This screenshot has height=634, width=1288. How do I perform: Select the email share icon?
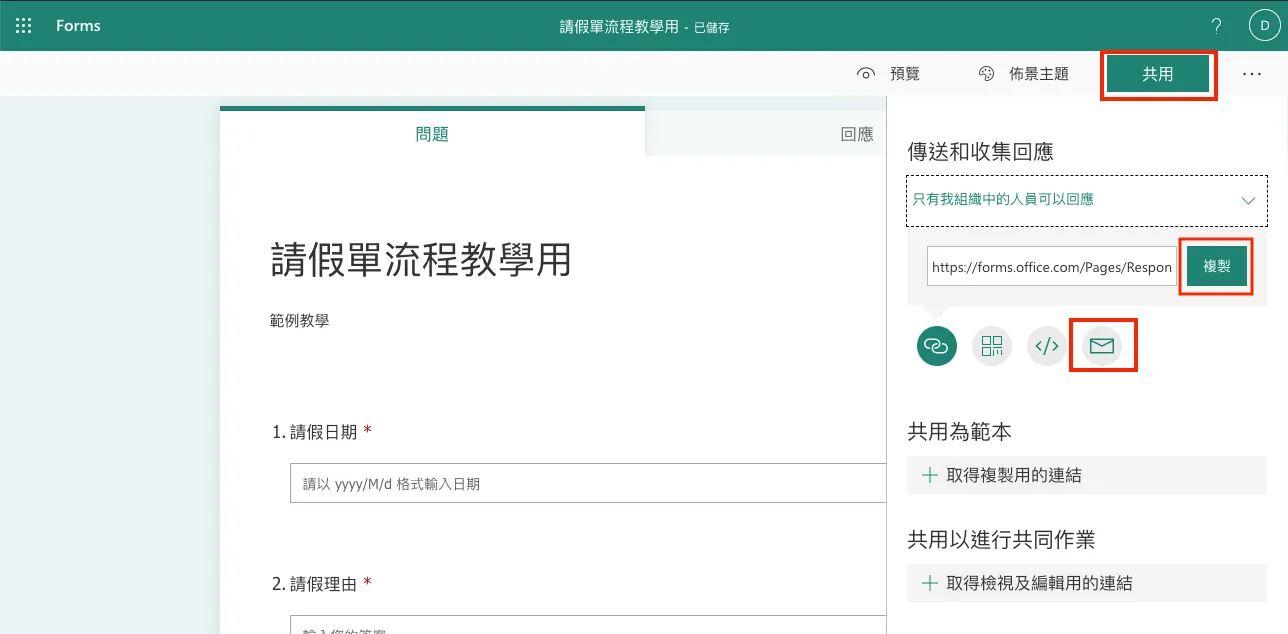point(1102,346)
